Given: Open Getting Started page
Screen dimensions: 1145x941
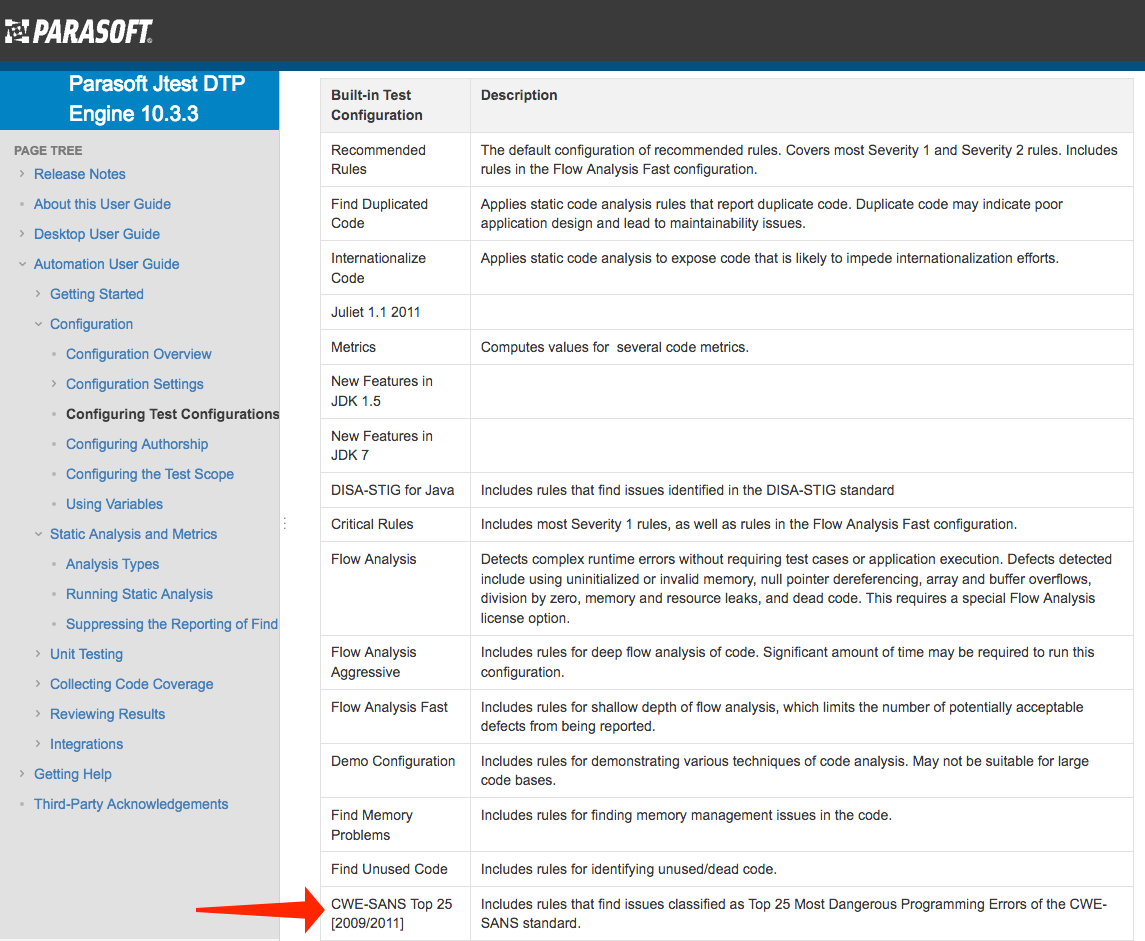Looking at the screenshot, I should click(96, 293).
